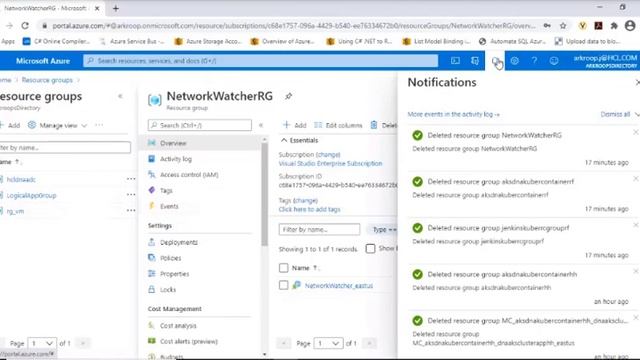Image resolution: width=640 pixels, height=360 pixels.
Task: Expand the Dismiss all dropdown arrow
Action: (637, 114)
